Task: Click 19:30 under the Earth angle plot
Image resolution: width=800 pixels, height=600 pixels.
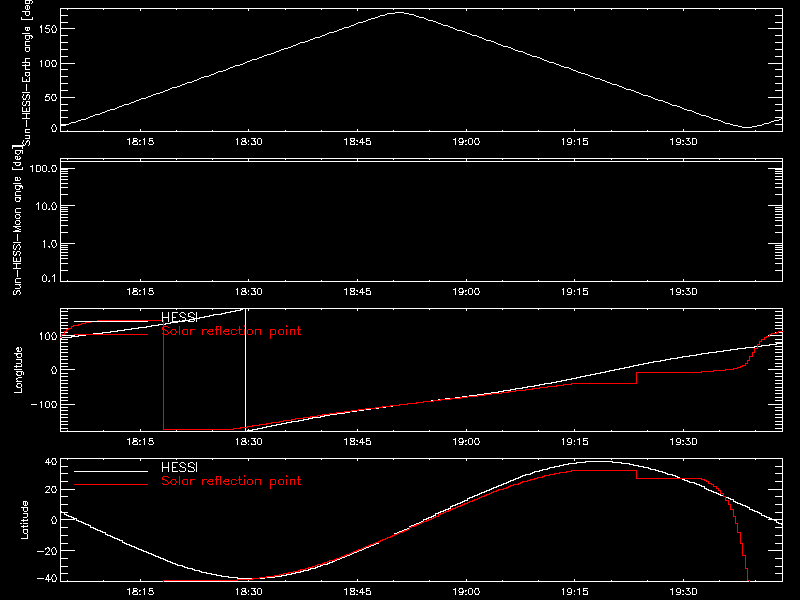Action: pyautogui.click(x=684, y=142)
